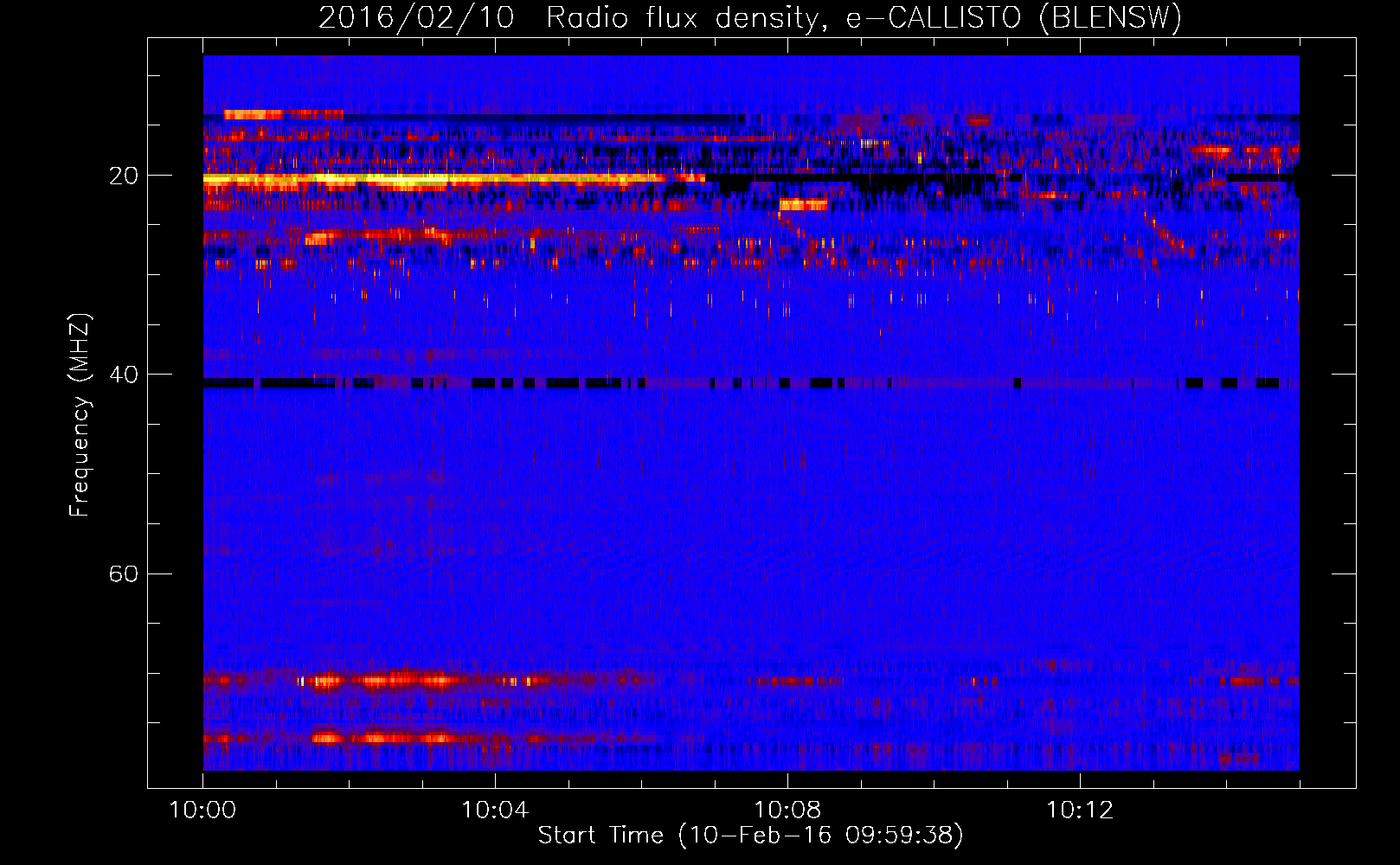Screen dimensions: 1400x865
Task: Click the Start Time axis label
Action: click(750, 836)
